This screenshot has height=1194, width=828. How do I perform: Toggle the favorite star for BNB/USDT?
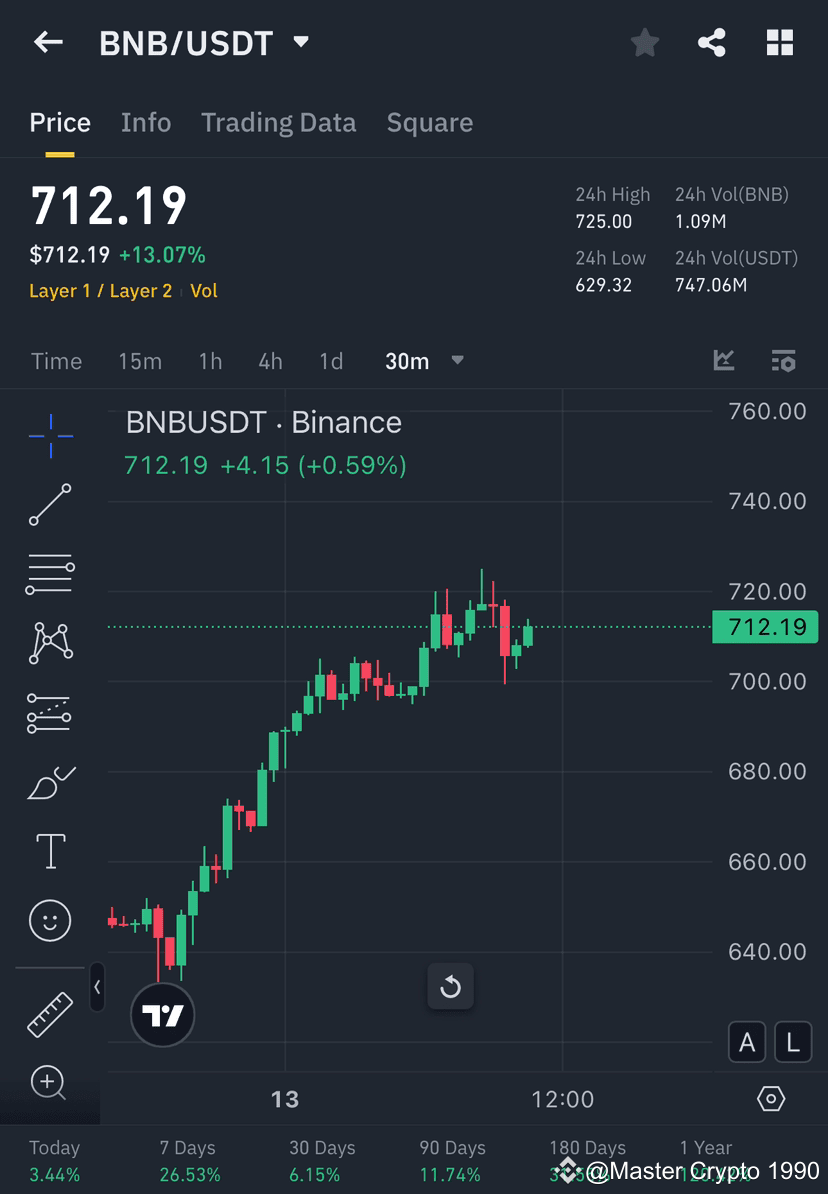644,42
